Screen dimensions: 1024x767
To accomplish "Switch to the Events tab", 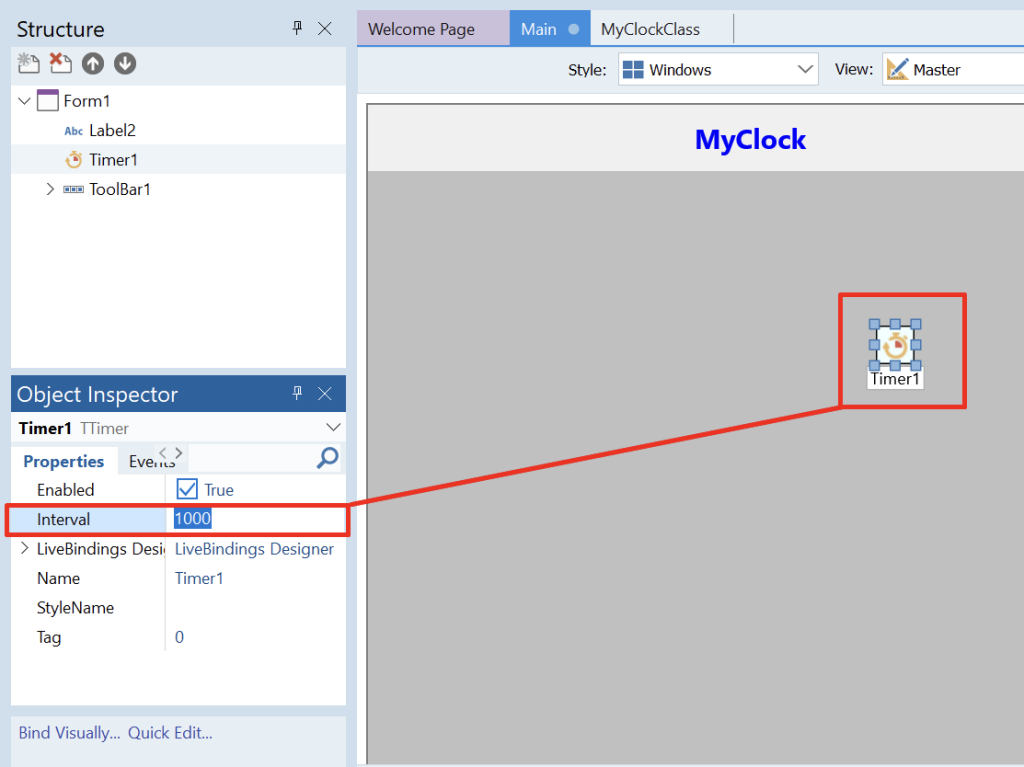I will (x=152, y=461).
